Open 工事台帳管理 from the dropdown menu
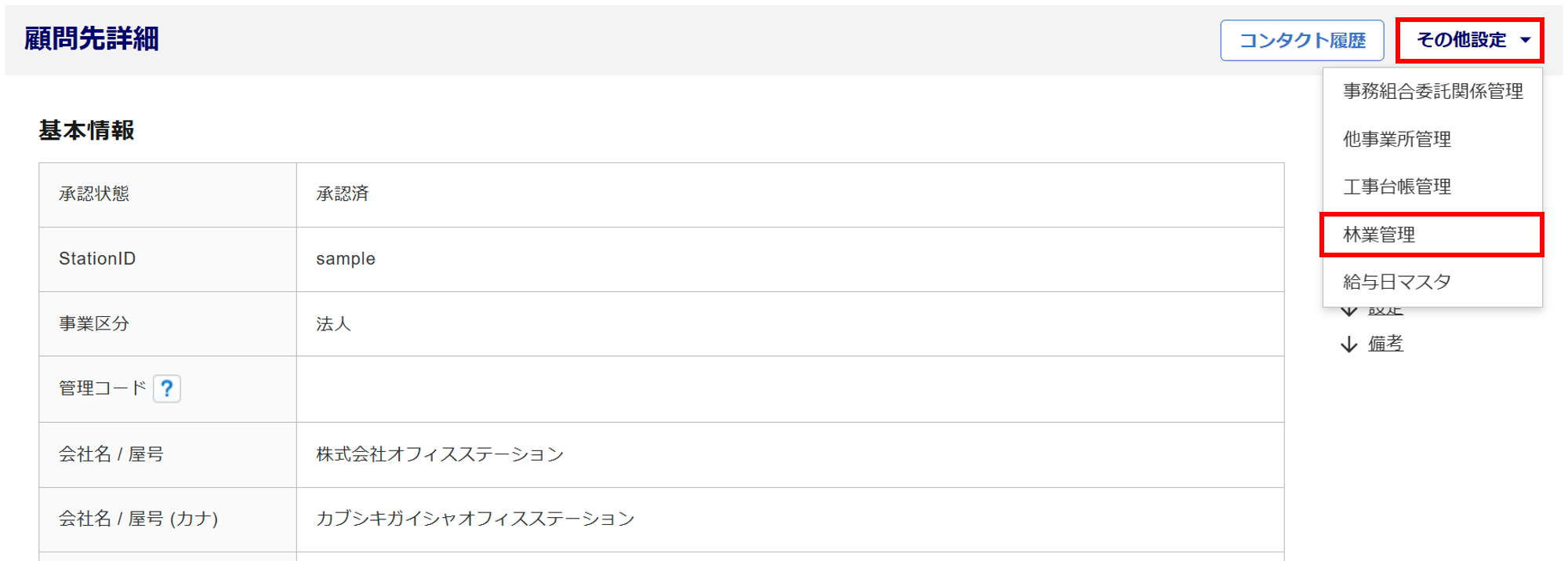Screen dimensions: 1568x561 pyautogui.click(x=1396, y=187)
